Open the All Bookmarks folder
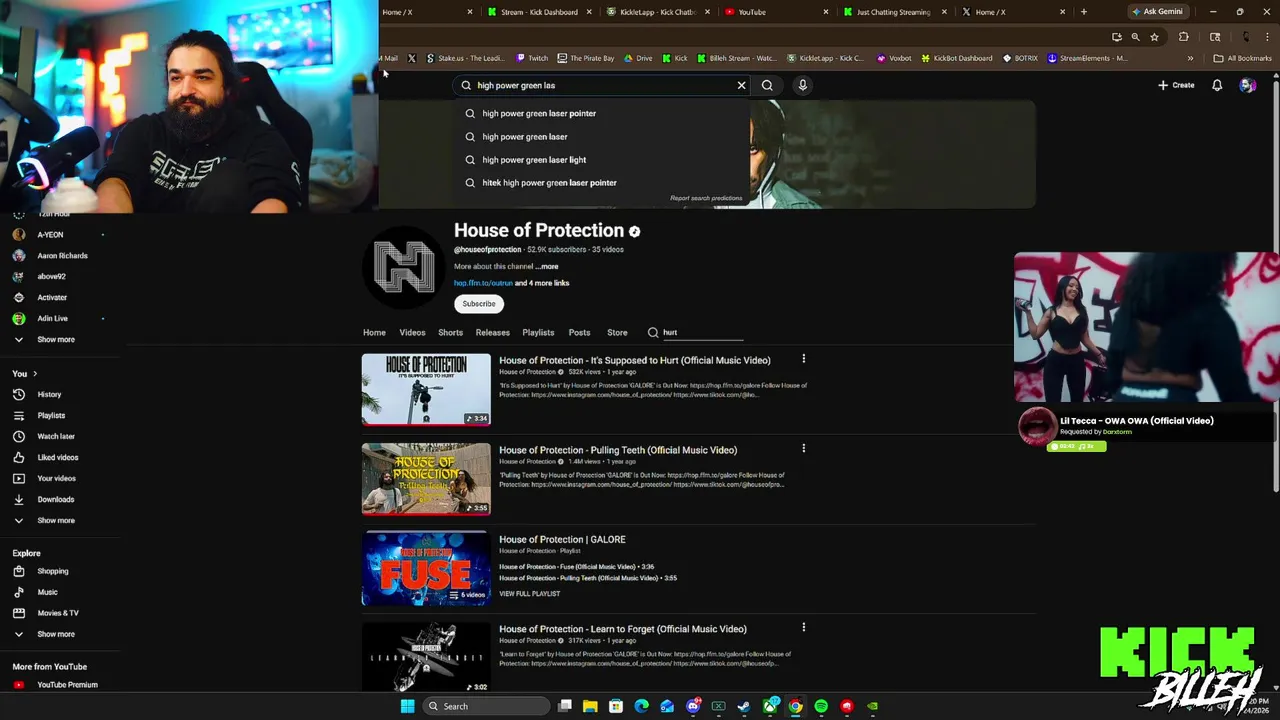The width and height of the screenshot is (1280, 720). (1242, 58)
